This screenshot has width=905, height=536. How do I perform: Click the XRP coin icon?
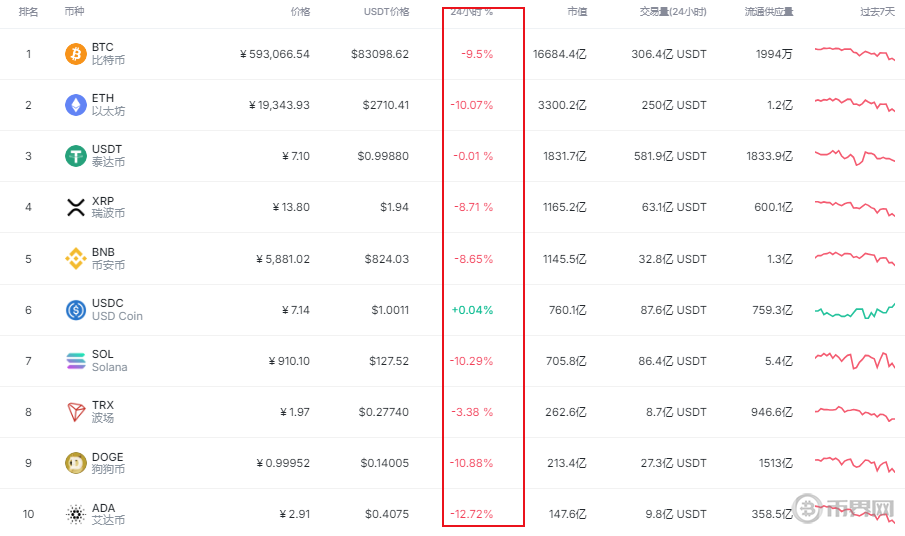click(x=76, y=208)
